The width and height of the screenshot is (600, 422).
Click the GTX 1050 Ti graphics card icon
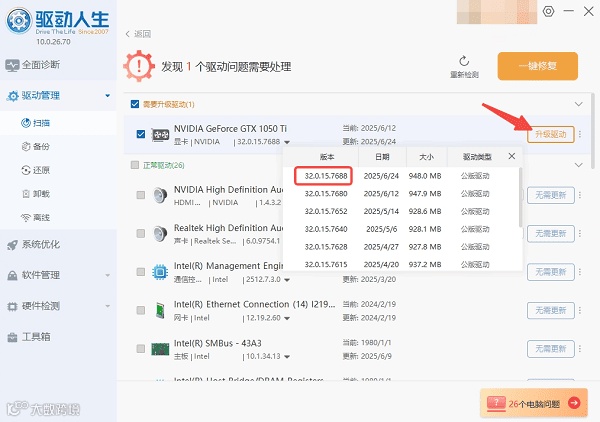coord(160,135)
